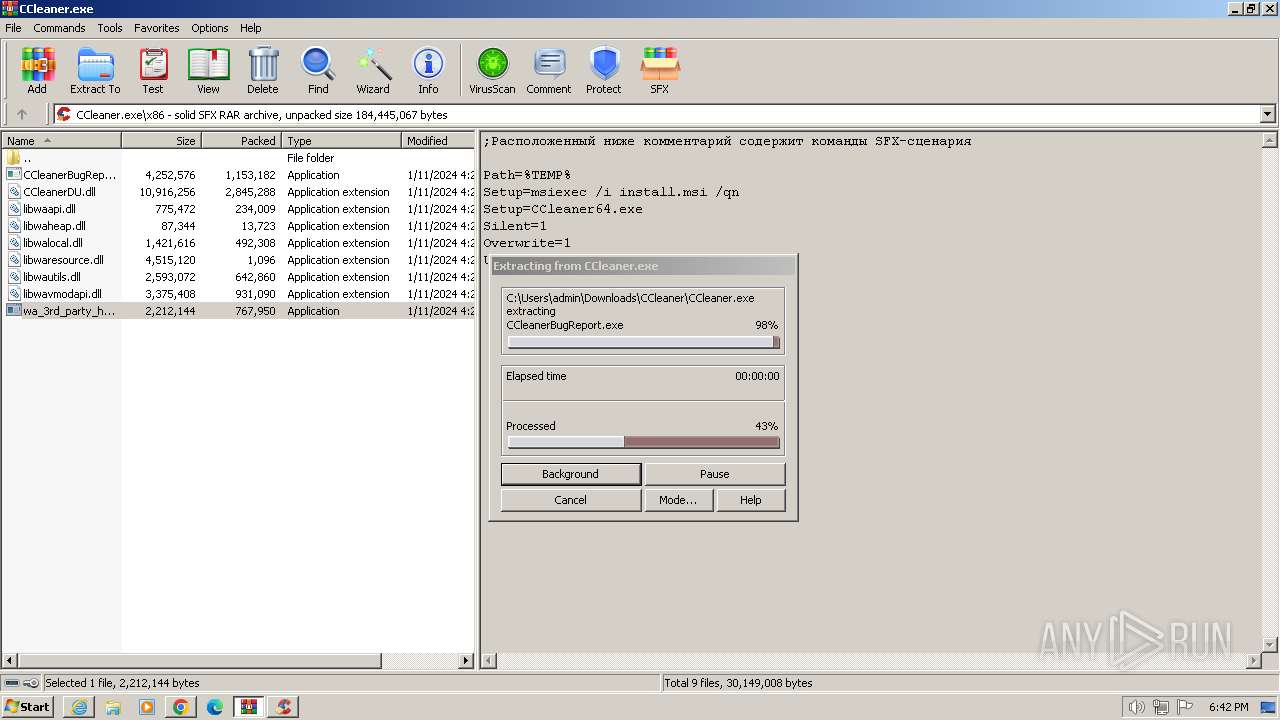The height and width of the screenshot is (720, 1280).
Task: Click CCleaner icon in address bar
Action: (64, 114)
